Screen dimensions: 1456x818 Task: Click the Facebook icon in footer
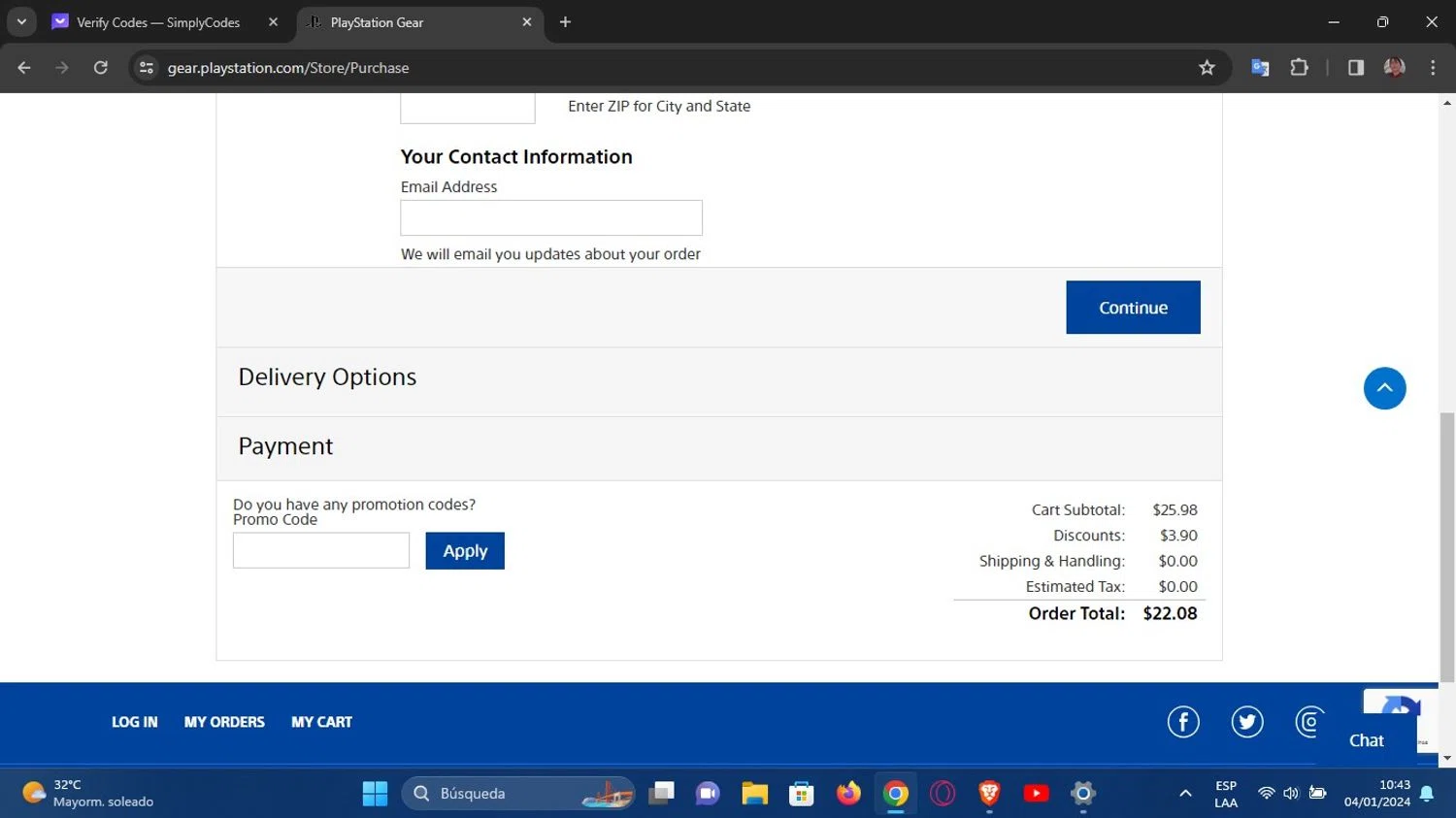[1183, 722]
